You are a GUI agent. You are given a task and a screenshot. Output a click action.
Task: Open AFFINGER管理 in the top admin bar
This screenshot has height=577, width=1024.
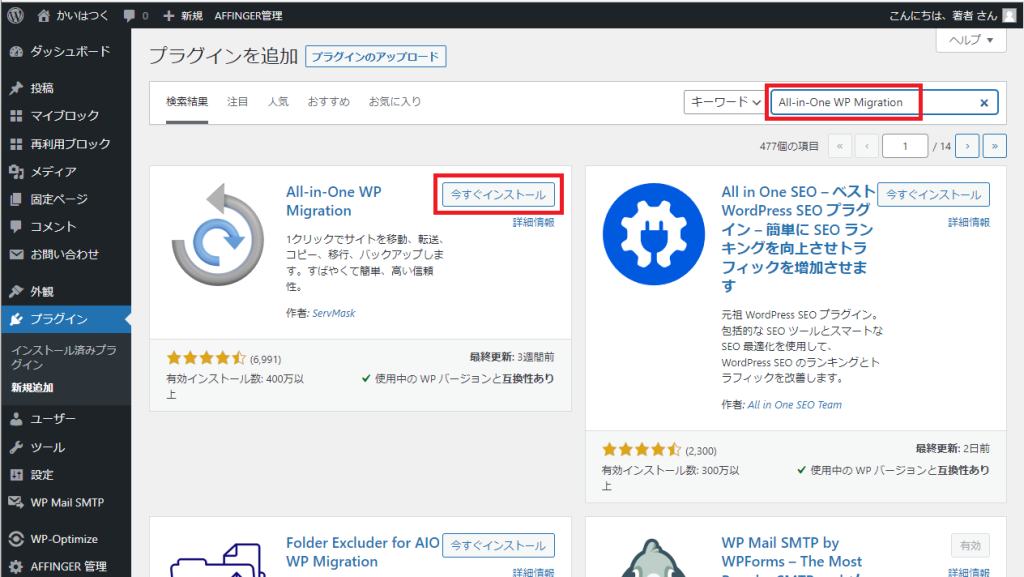pos(248,16)
